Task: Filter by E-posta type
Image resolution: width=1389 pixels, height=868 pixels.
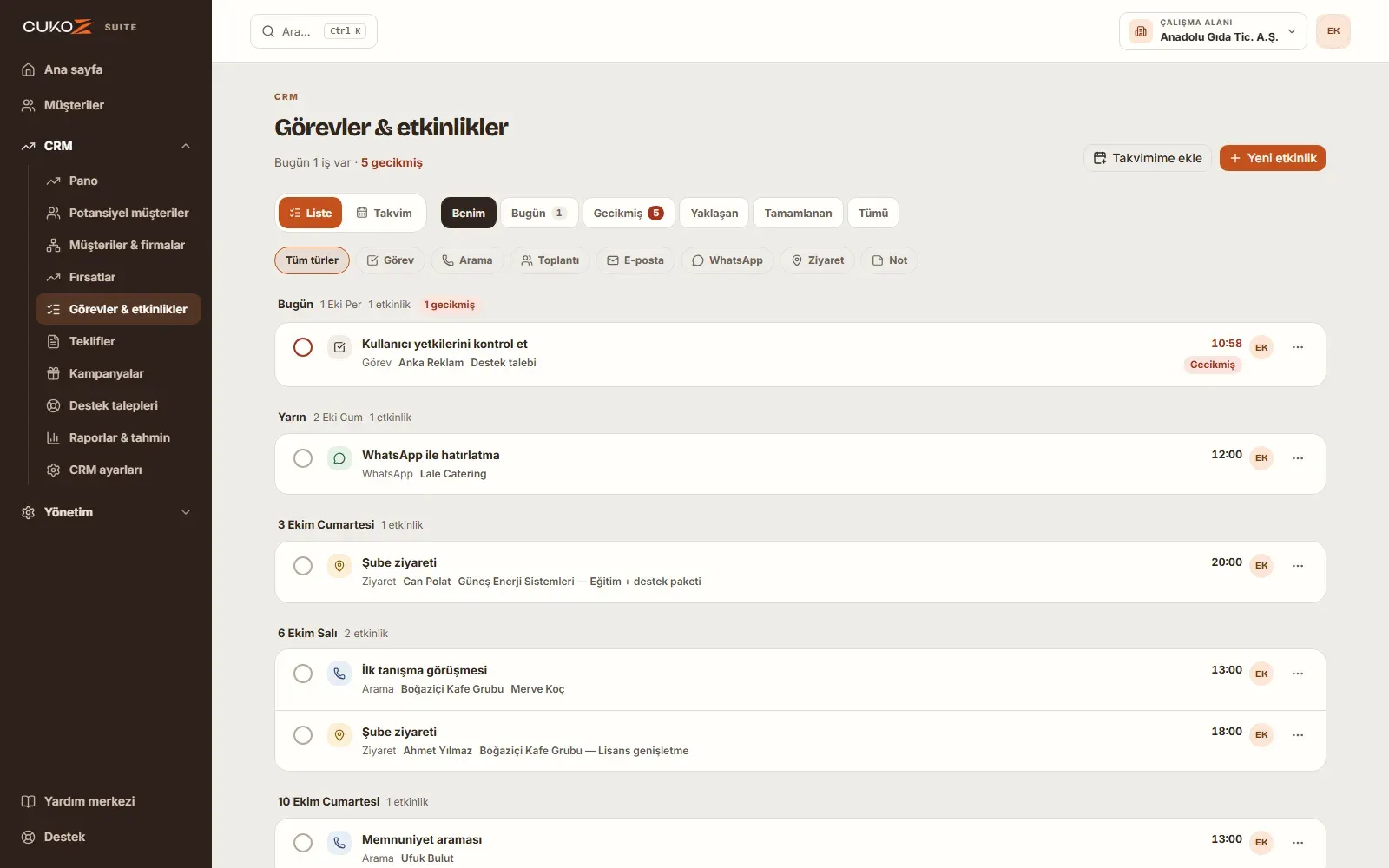Action: 635,260
